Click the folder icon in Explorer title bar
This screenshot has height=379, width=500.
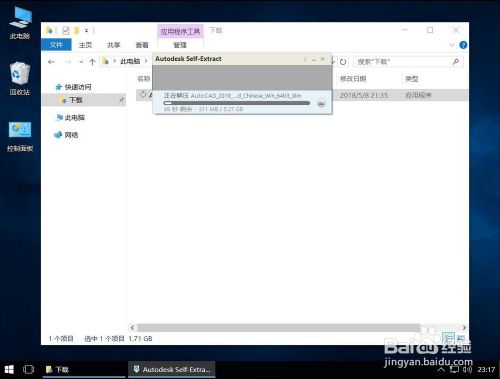[x=49, y=31]
